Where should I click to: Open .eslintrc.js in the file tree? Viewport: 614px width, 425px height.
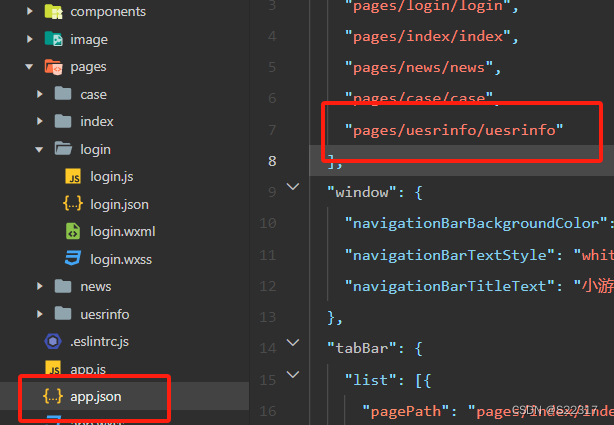click(x=99, y=342)
